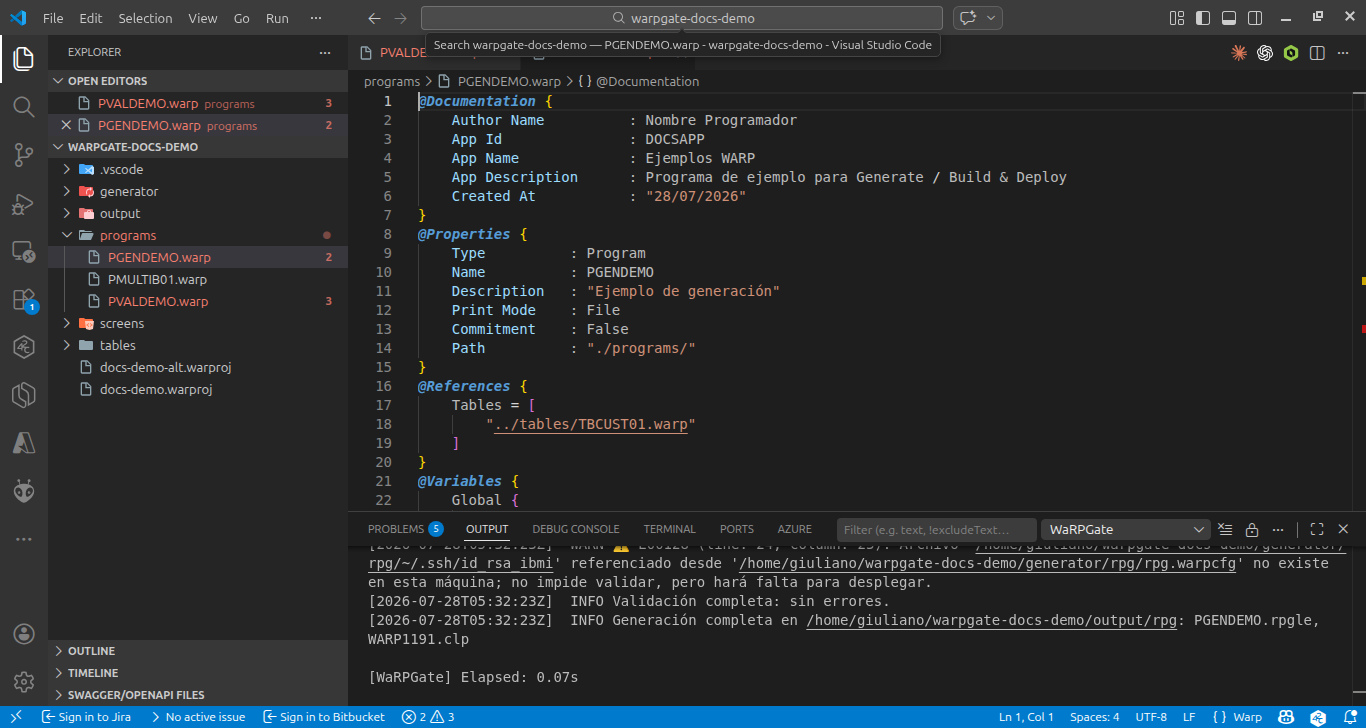Image resolution: width=1366 pixels, height=728 pixels.
Task: Switch to the Problems panel tab
Action: 405,529
